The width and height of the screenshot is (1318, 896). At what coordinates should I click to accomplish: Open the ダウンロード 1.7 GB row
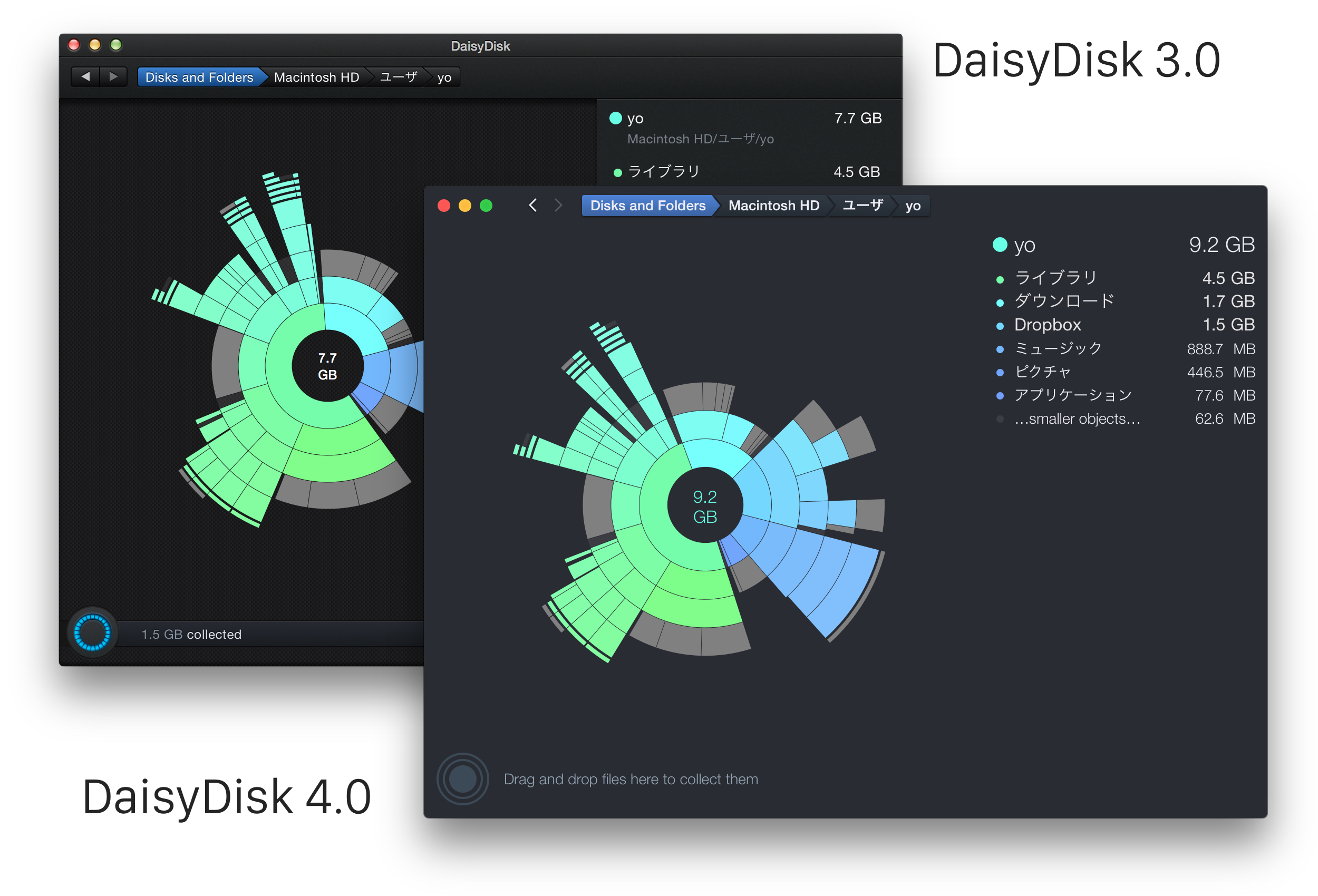[1123, 301]
